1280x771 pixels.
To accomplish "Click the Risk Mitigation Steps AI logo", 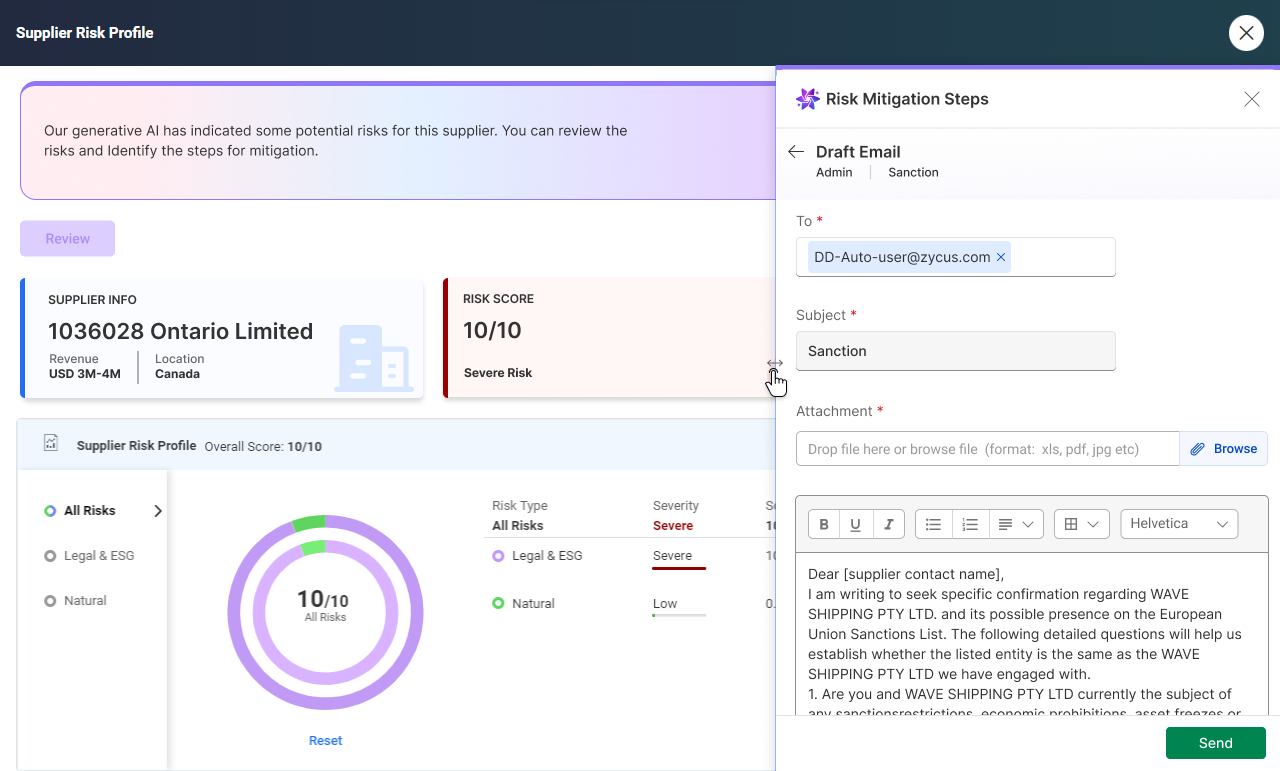I will (807, 99).
